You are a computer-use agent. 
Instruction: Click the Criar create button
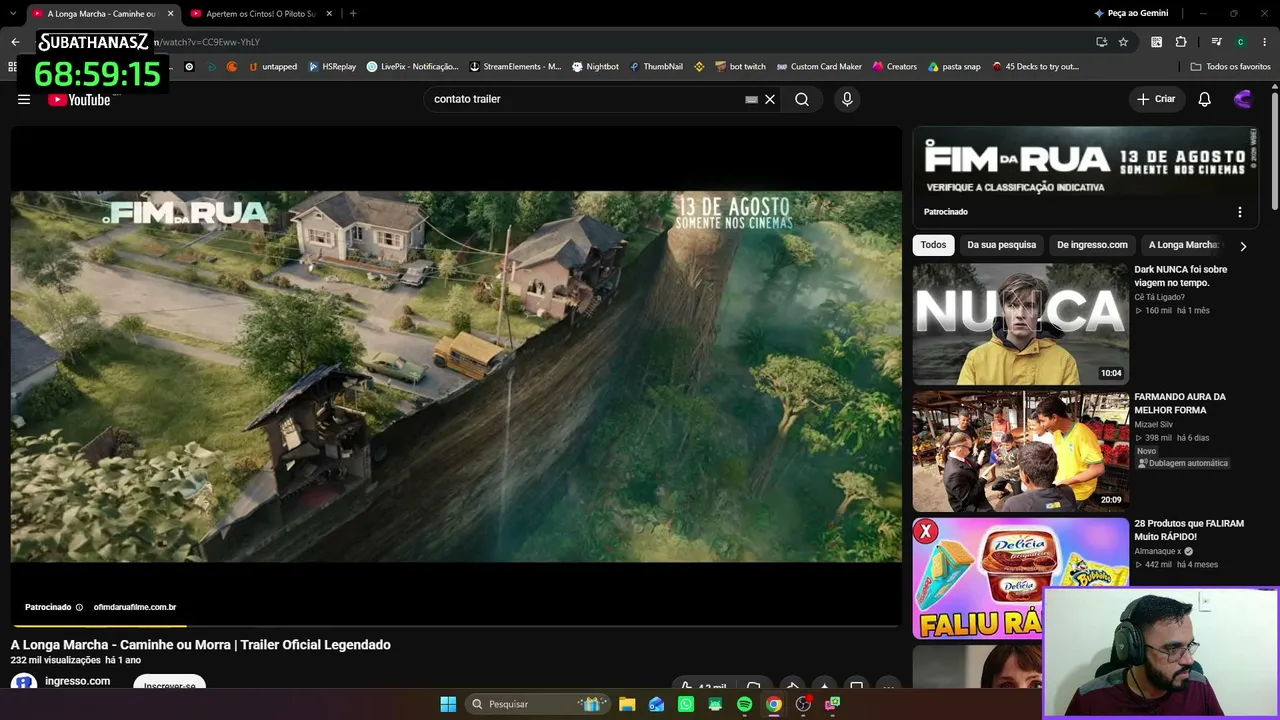coord(1156,99)
